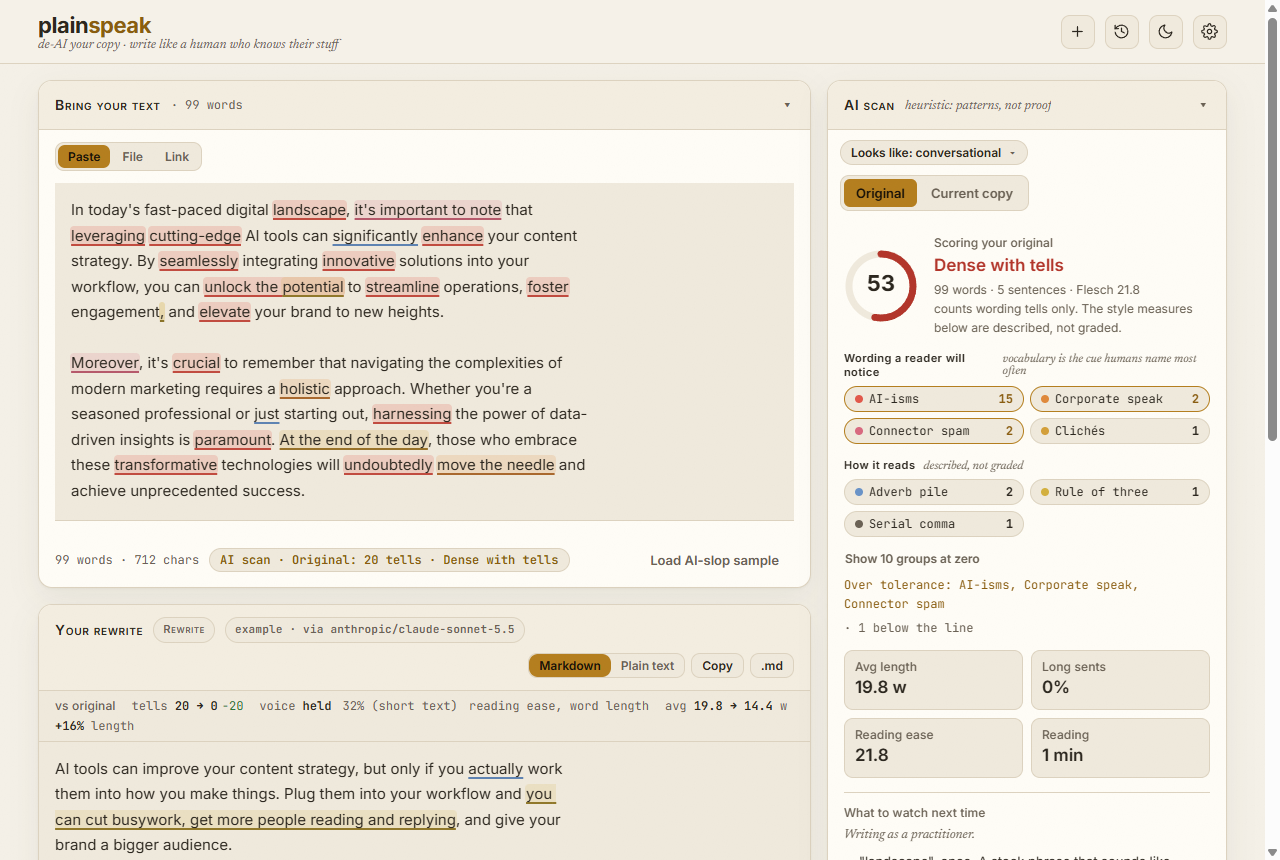Viewport: 1280px width, 860px height.
Task: Click the Rewrite button
Action: (184, 630)
